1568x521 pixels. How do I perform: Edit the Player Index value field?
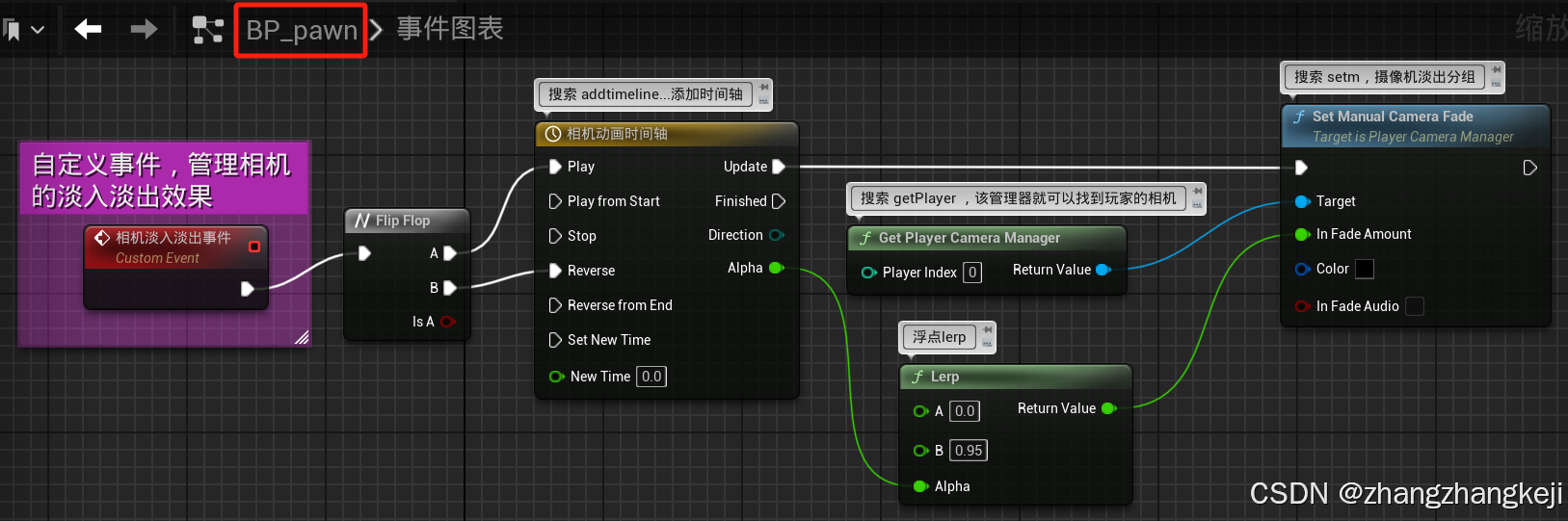[973, 273]
